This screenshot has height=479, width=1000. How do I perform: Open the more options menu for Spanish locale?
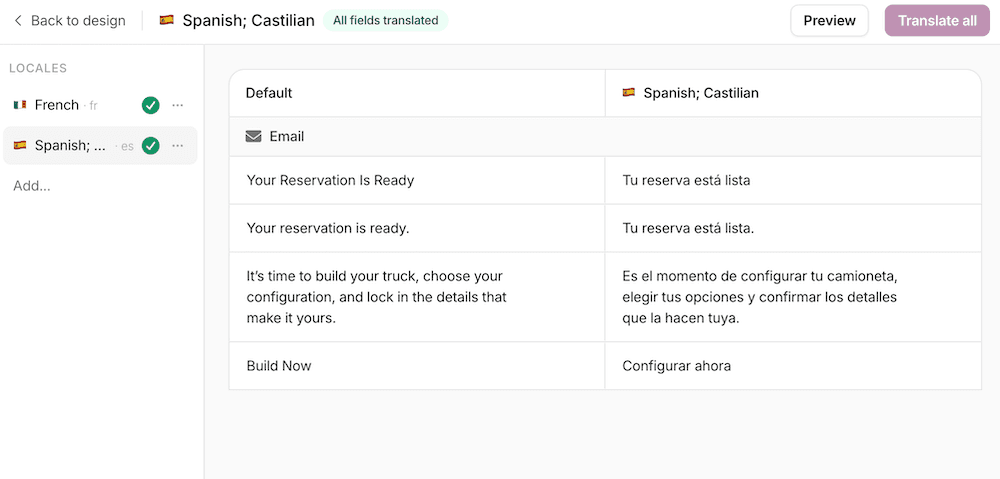(178, 146)
